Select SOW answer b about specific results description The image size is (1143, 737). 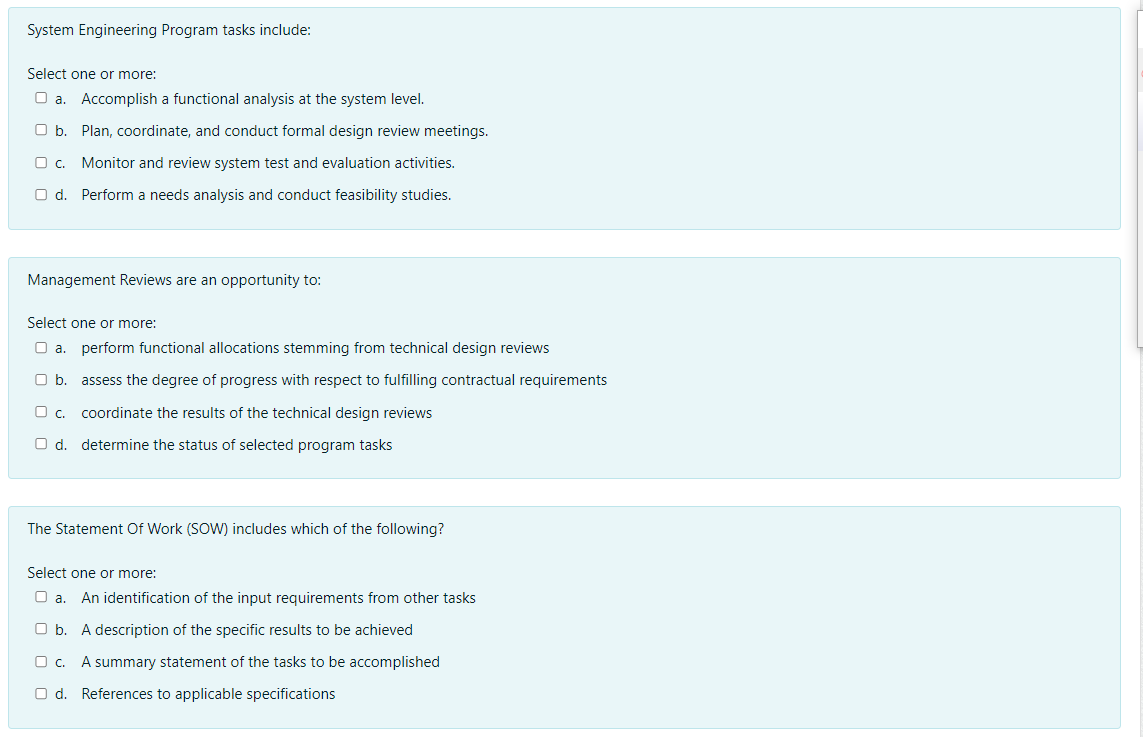(40, 628)
